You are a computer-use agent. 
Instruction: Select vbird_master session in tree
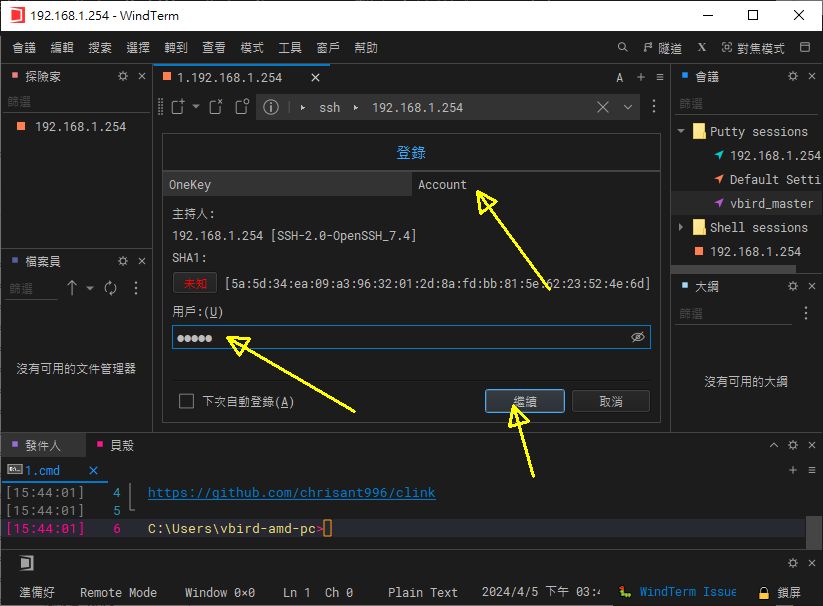coord(771,203)
